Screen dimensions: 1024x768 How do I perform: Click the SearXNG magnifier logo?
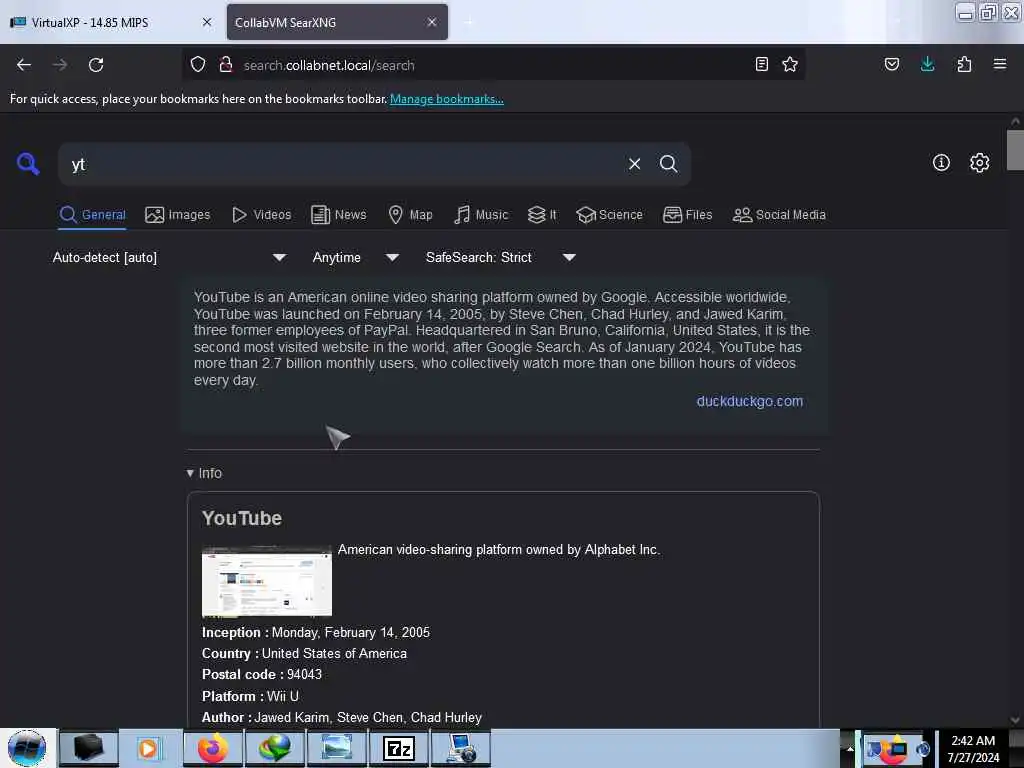click(x=28, y=163)
